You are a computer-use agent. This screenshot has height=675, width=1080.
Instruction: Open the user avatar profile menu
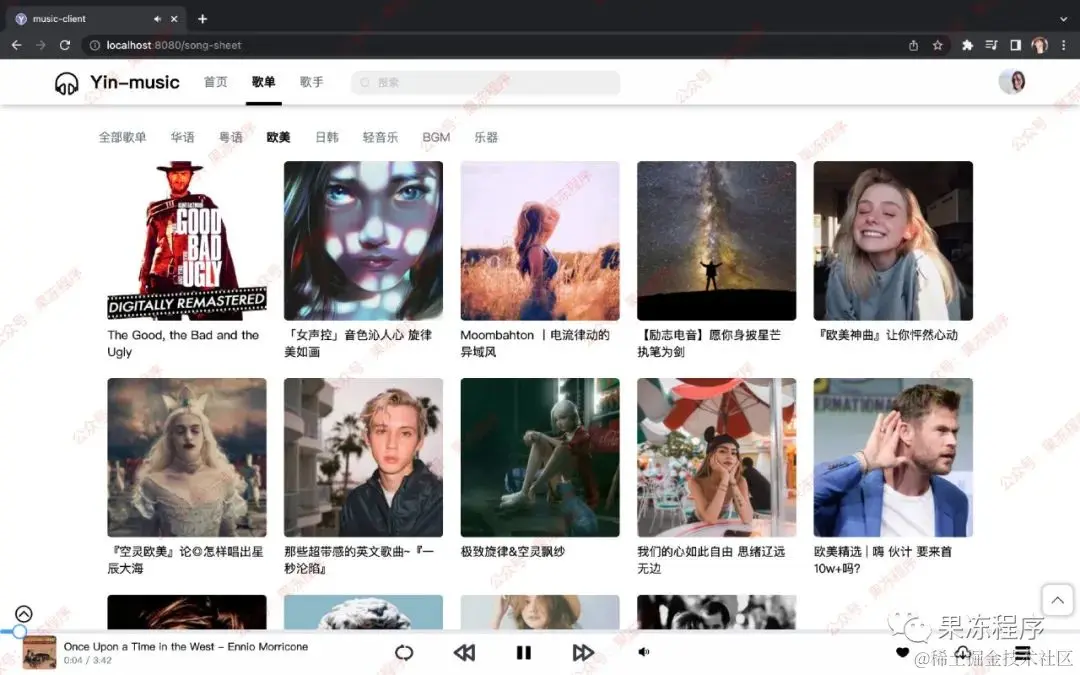click(1013, 82)
